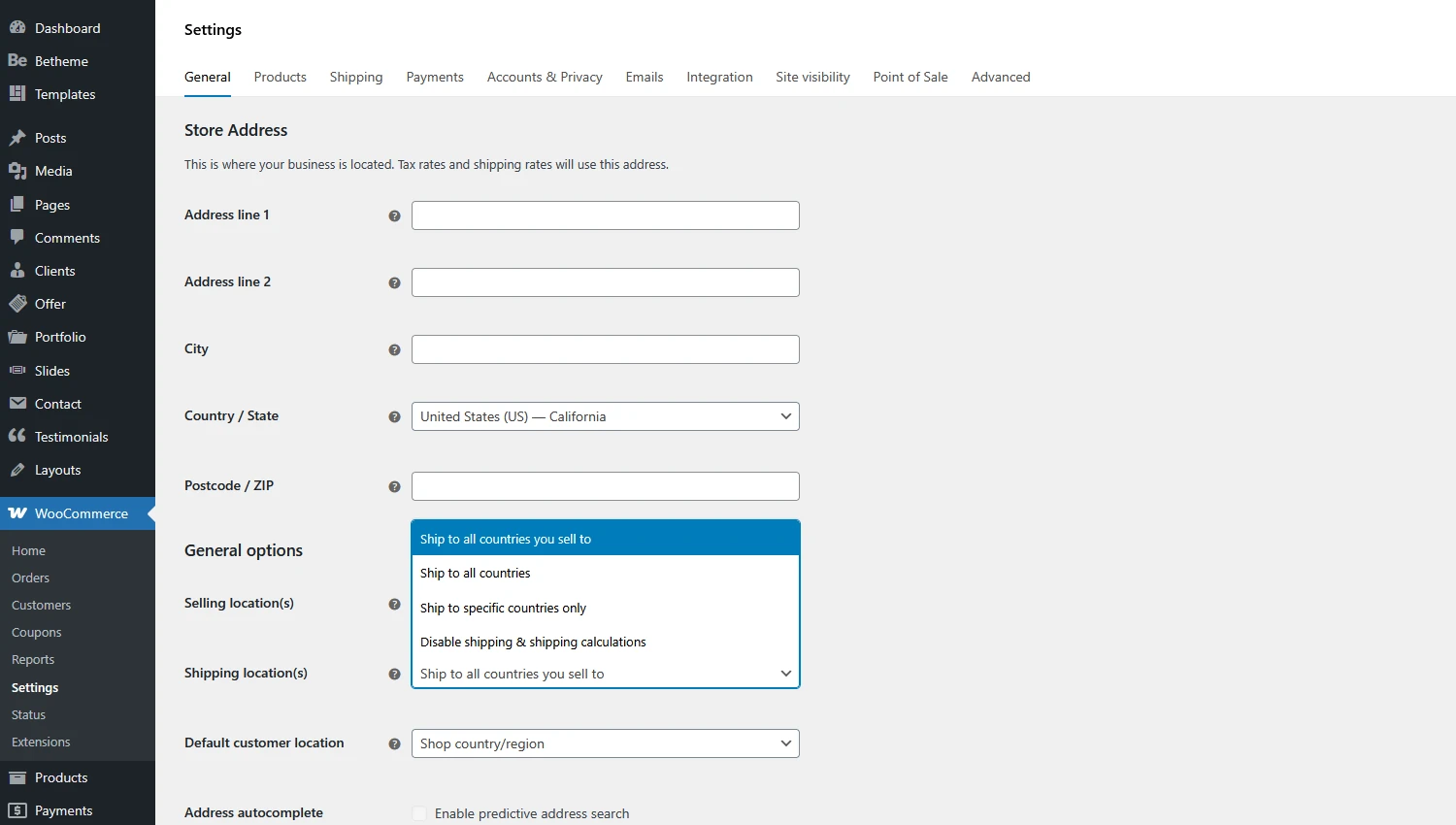The image size is (1456, 825).
Task: Click the WooCommerce logo icon
Action: [x=18, y=512]
